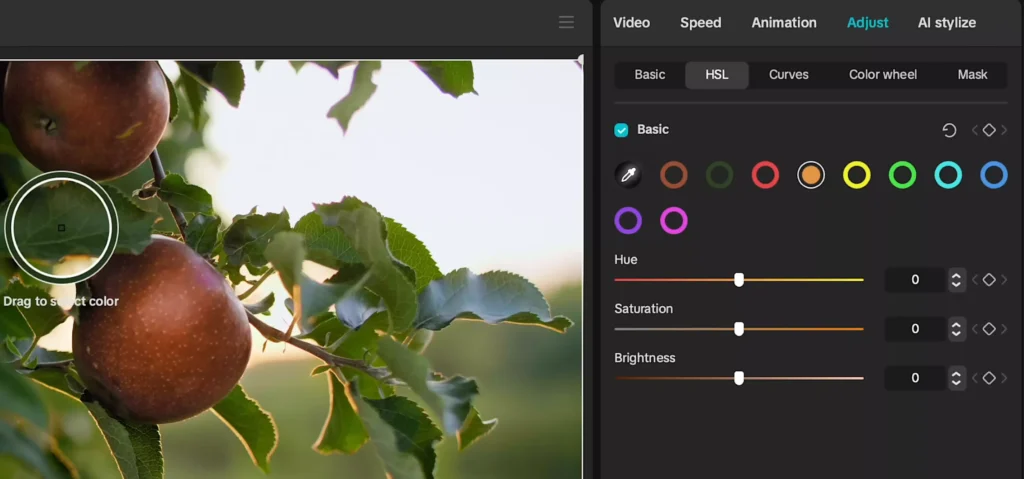Image resolution: width=1024 pixels, height=479 pixels.
Task: Click the Brightness value input field
Action: coord(916,378)
